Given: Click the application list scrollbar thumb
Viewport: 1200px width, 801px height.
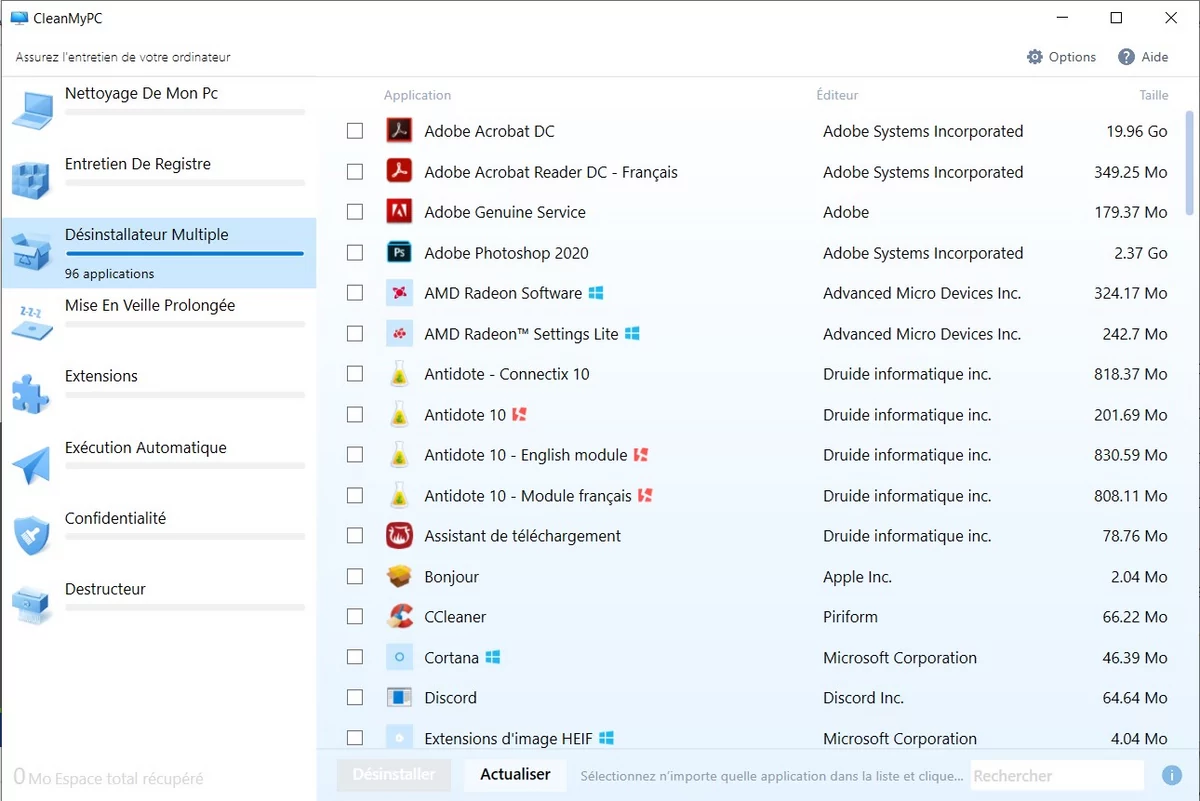Looking at the screenshot, I should (x=1189, y=161).
